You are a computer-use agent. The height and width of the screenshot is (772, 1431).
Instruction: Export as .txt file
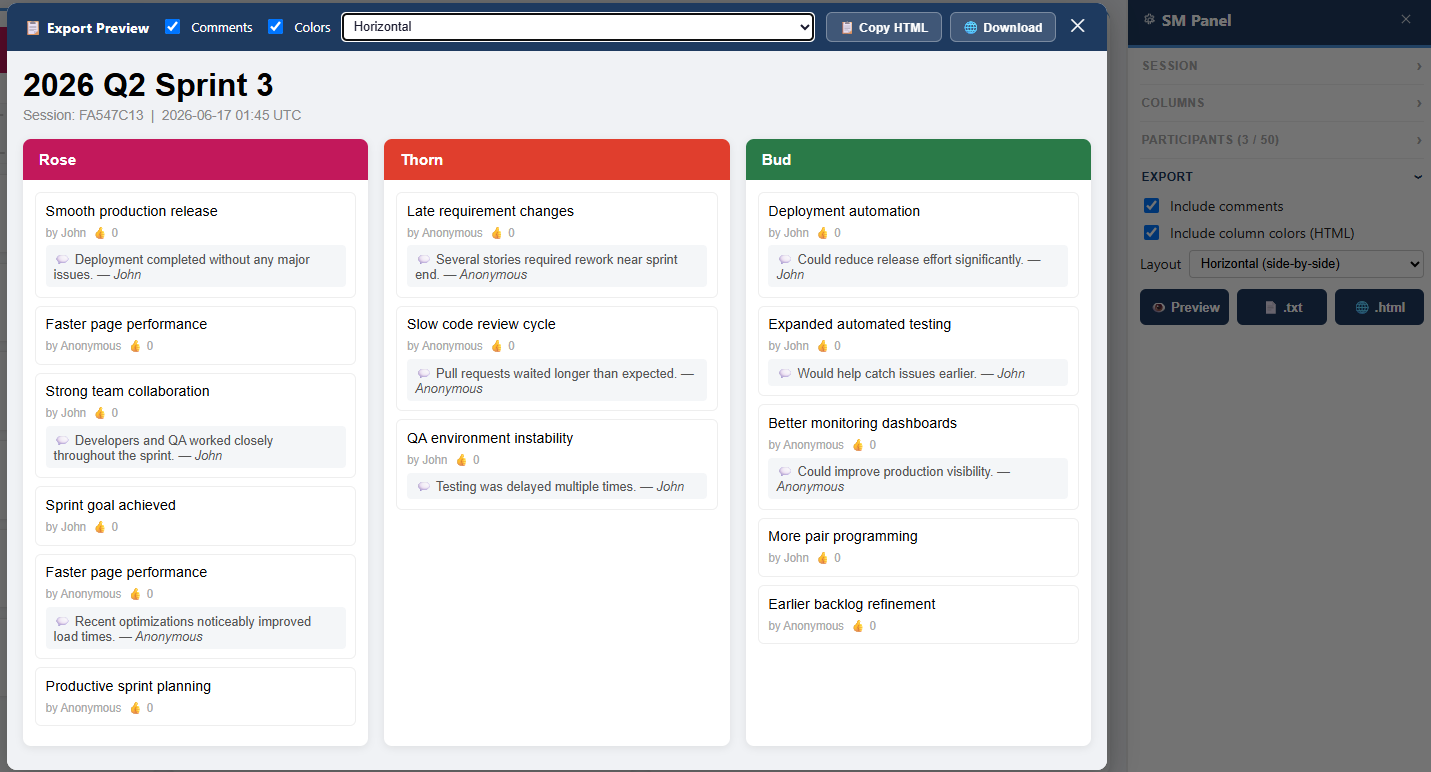(1282, 307)
